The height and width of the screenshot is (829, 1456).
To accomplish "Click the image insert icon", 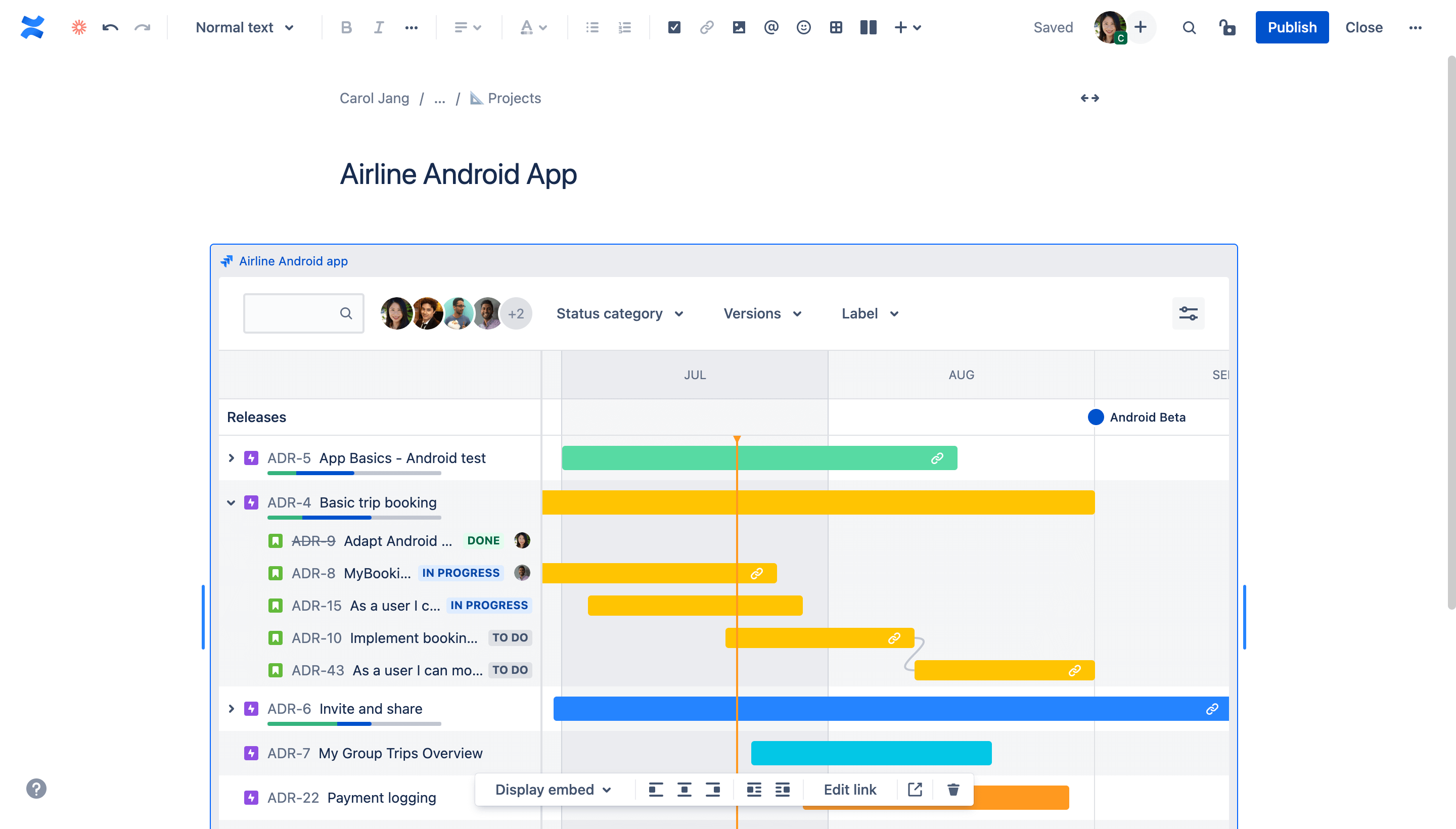I will click(738, 27).
